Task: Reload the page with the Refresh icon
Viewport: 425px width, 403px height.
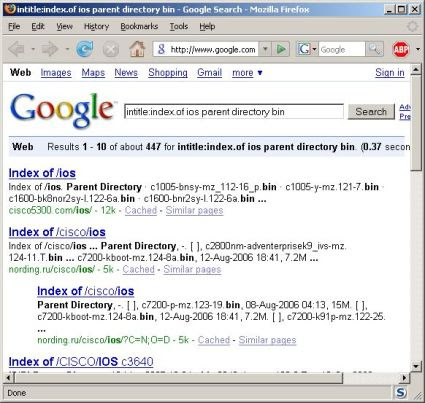Action: pyautogui.click(x=85, y=49)
